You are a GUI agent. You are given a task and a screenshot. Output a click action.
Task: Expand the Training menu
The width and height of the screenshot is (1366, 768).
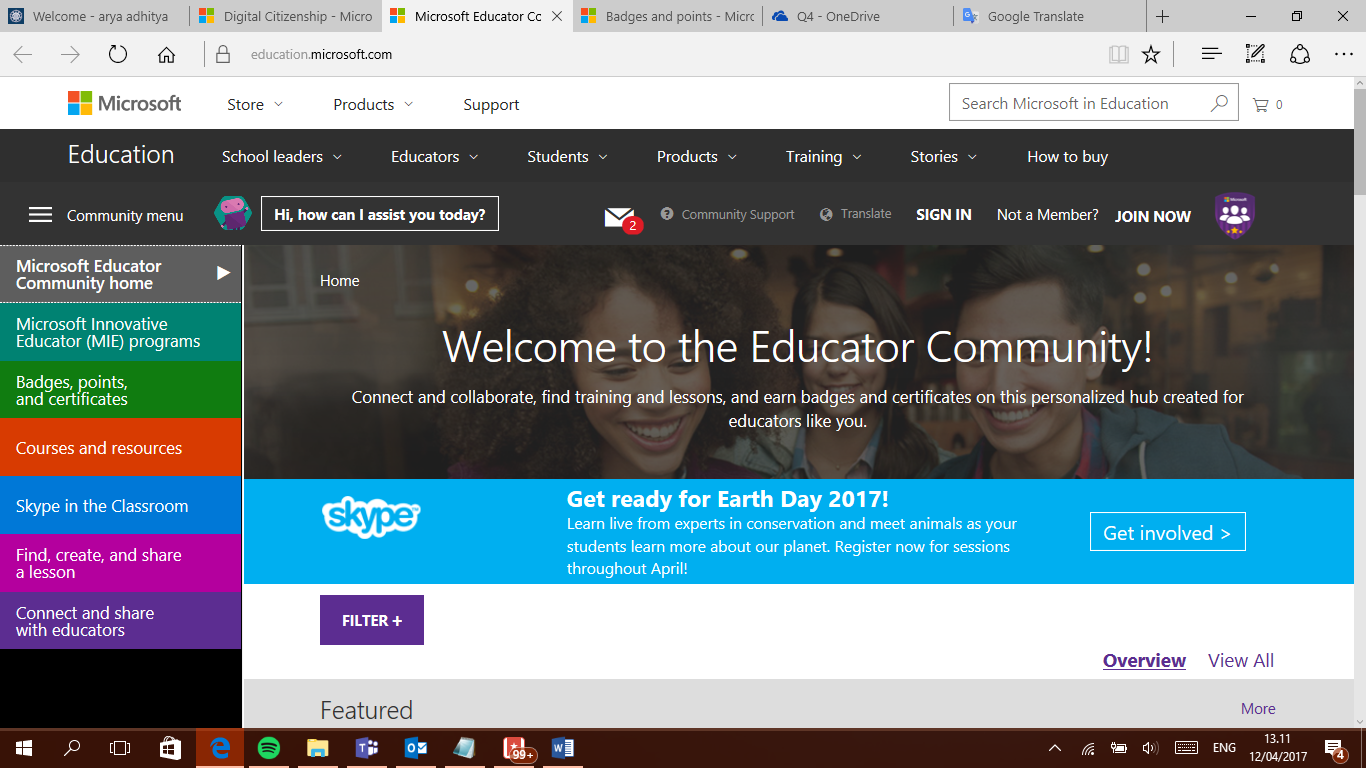[824, 157]
